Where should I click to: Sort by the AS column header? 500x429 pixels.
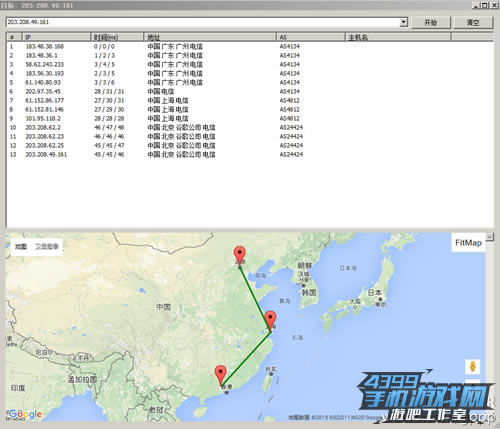[311, 37]
